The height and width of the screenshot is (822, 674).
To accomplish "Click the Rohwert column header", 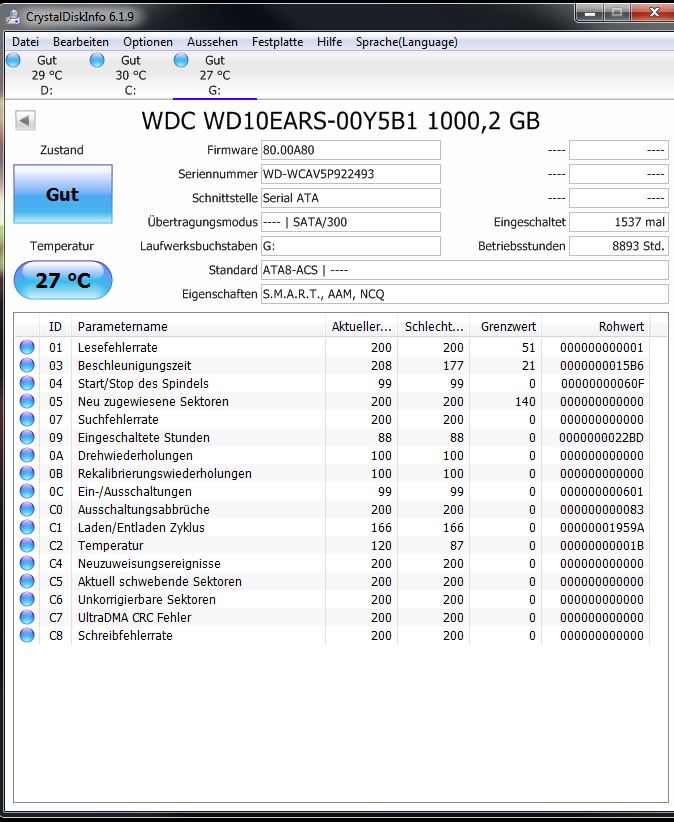I will pyautogui.click(x=596, y=326).
